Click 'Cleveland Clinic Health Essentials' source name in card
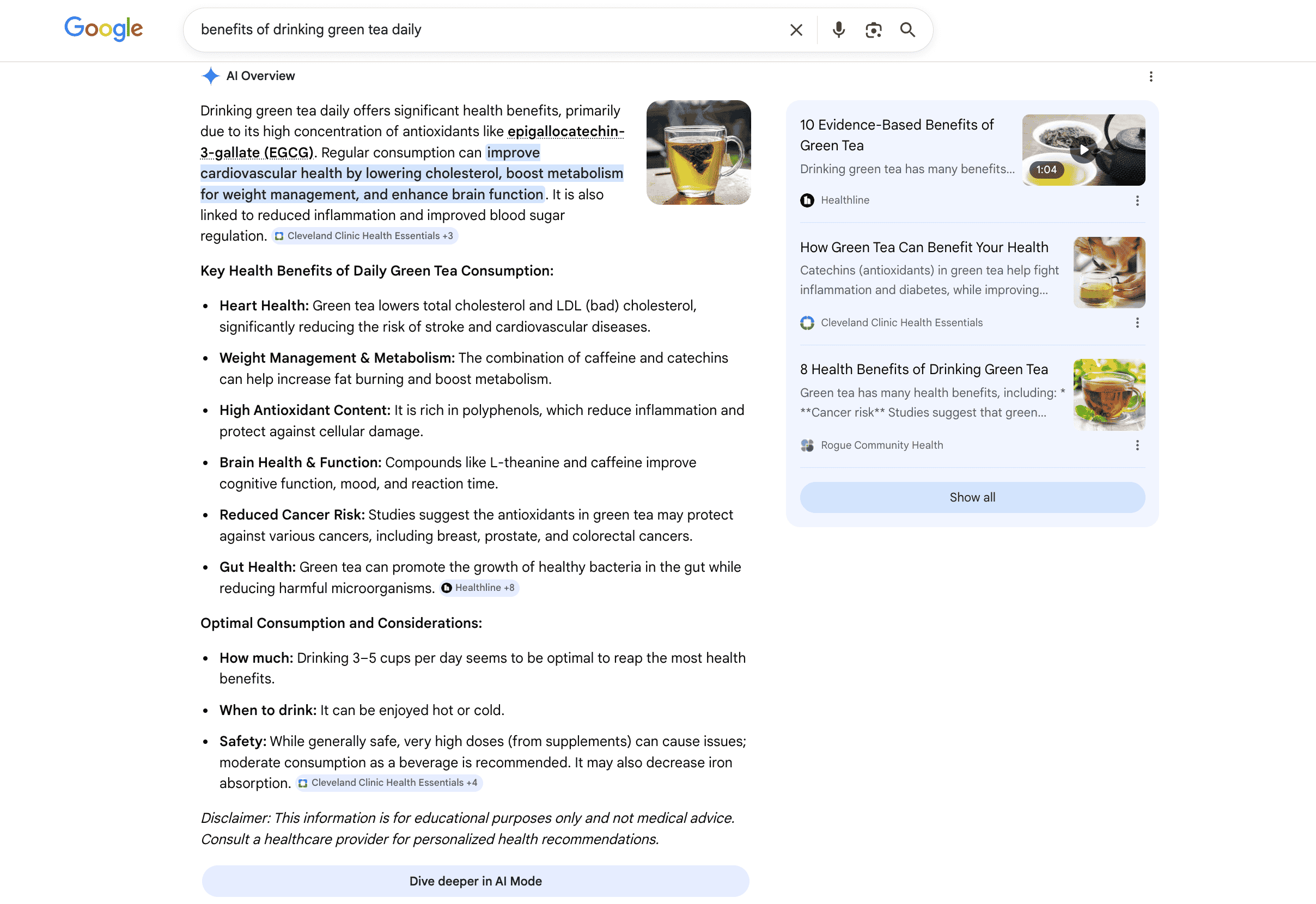The width and height of the screenshot is (1316, 904). tap(901, 323)
